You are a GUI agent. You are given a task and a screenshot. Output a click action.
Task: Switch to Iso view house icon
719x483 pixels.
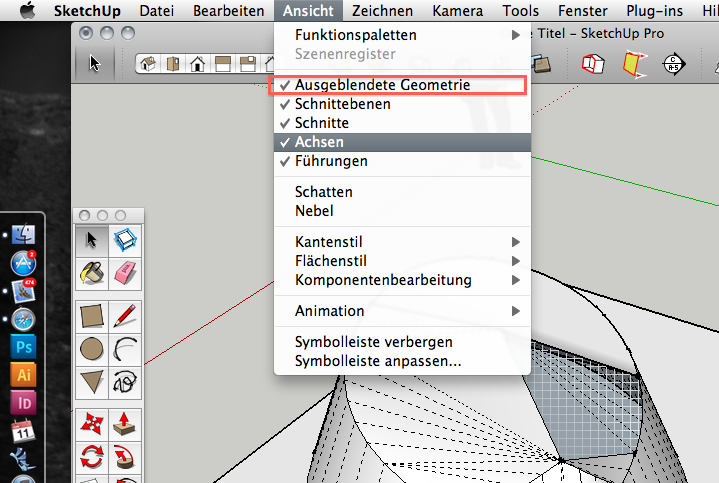pyautogui.click(x=148, y=64)
